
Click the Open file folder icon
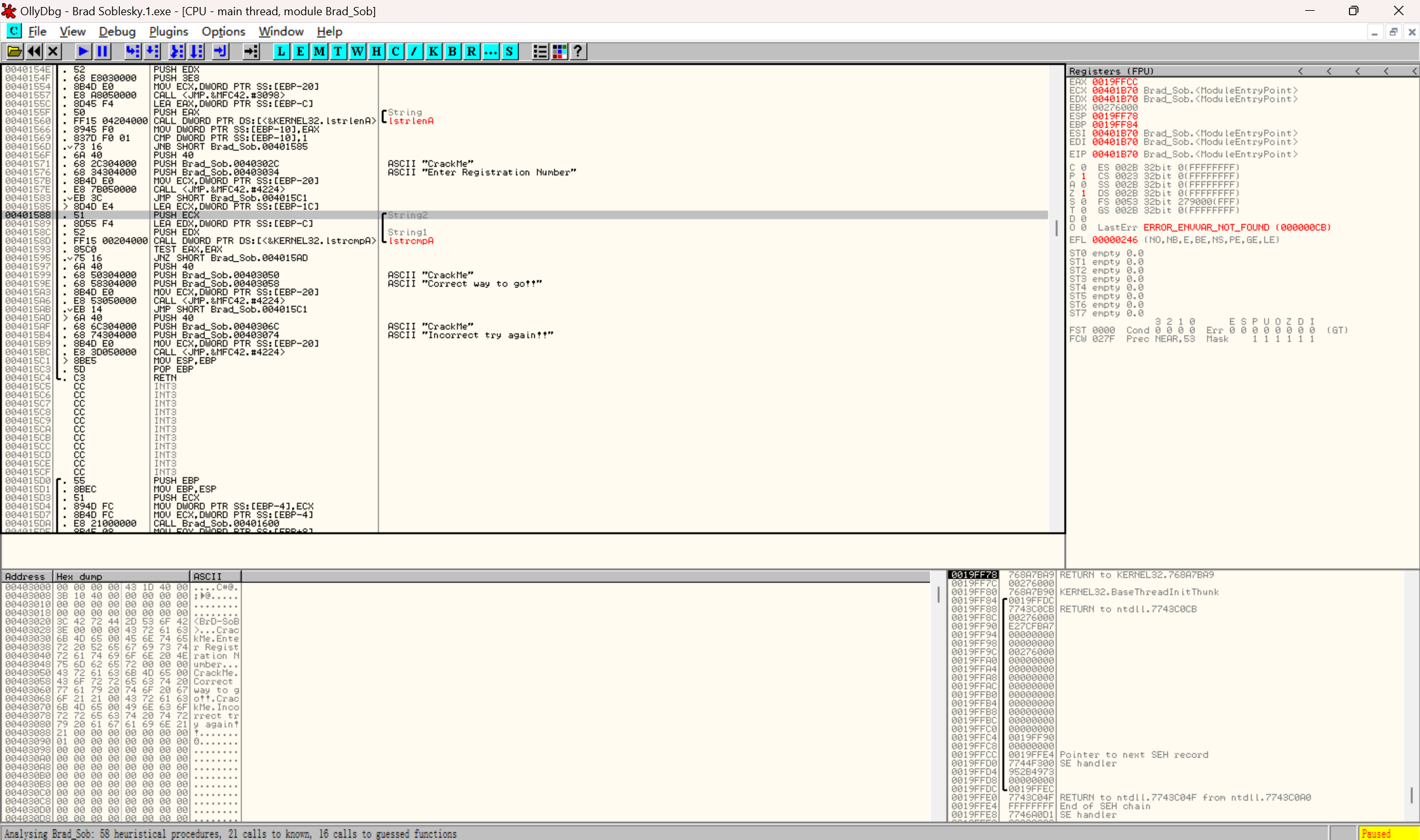tap(14, 51)
